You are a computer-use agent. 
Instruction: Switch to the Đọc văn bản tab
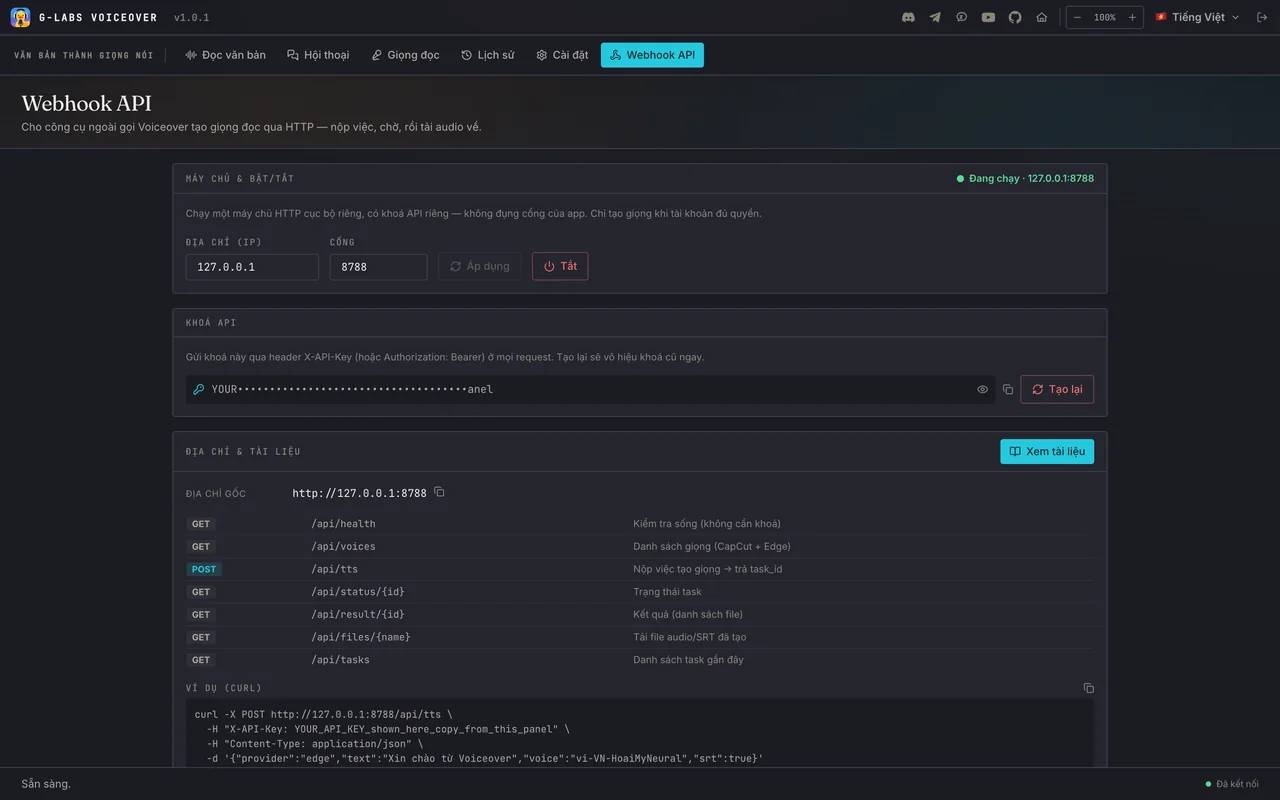pos(225,55)
